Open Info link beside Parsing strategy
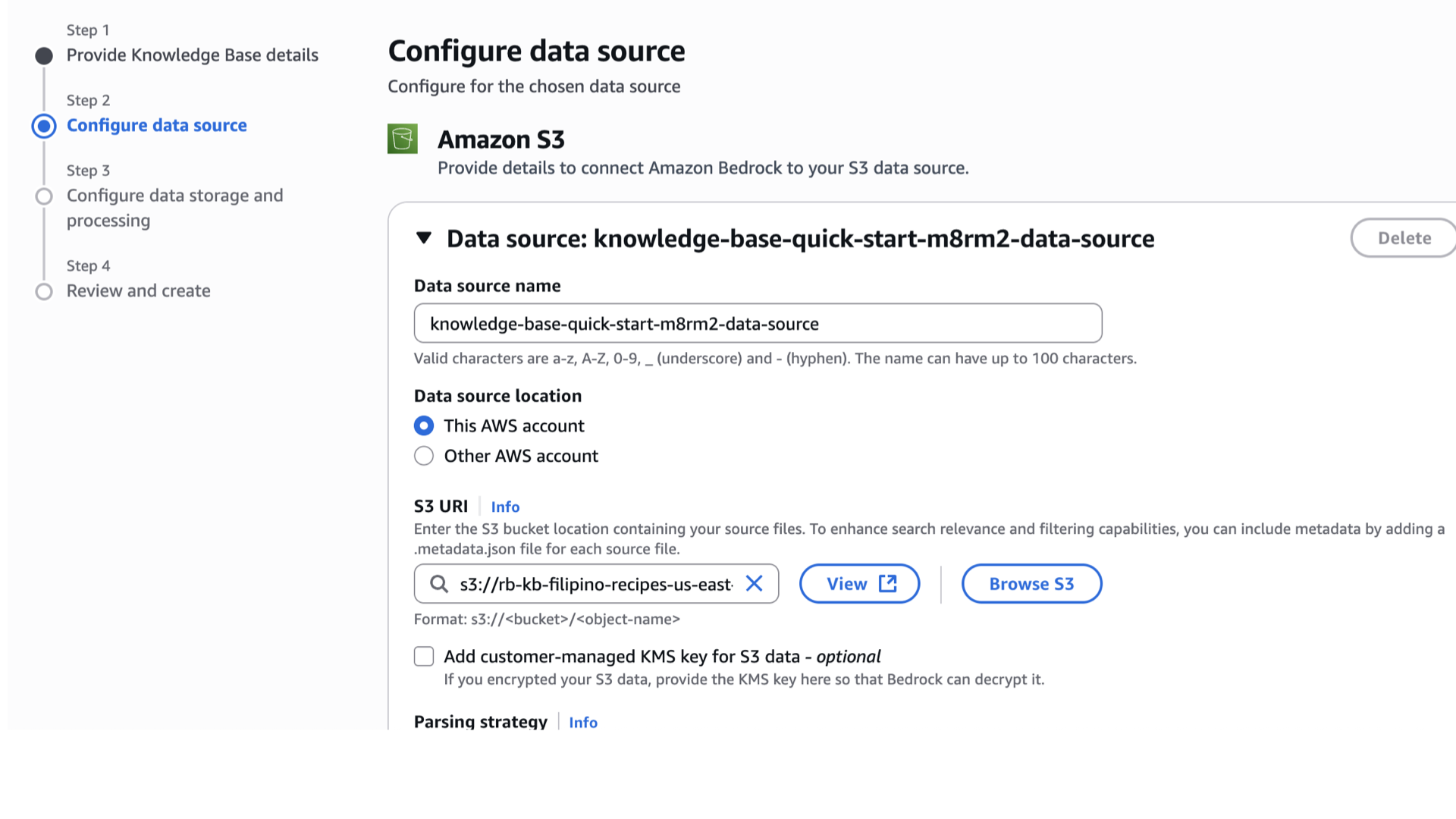1456x819 pixels. pos(582,722)
